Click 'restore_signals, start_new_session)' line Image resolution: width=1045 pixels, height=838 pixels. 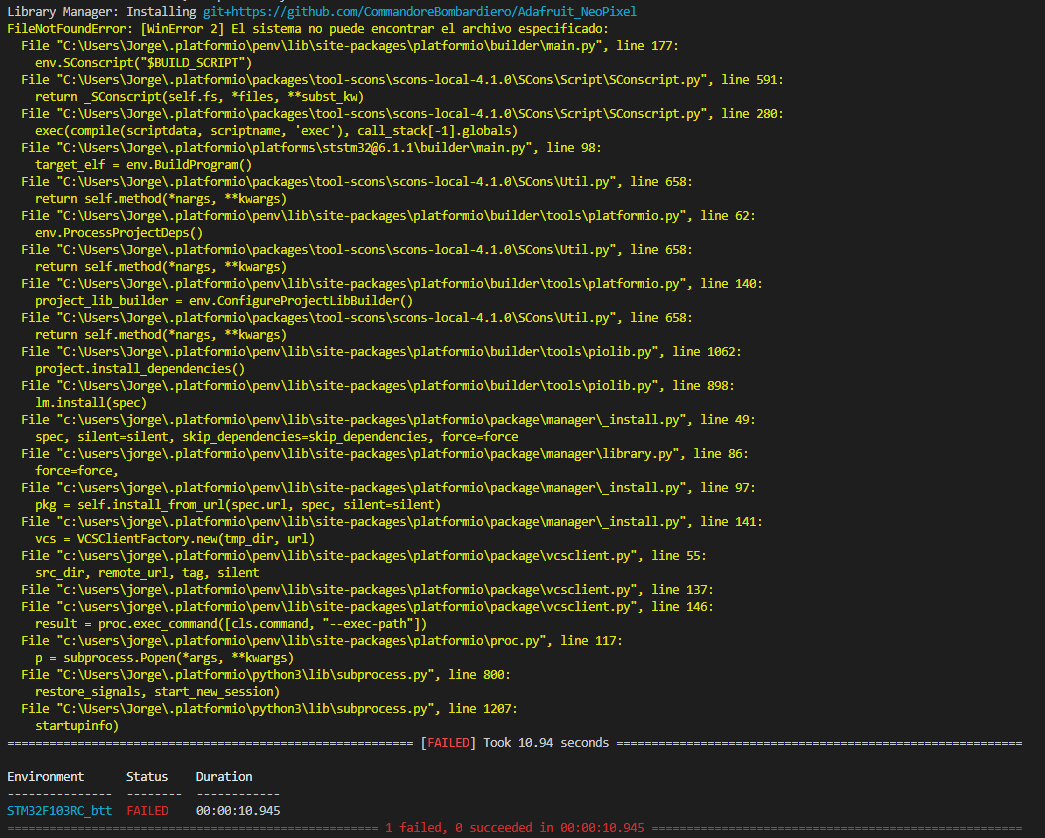click(157, 692)
